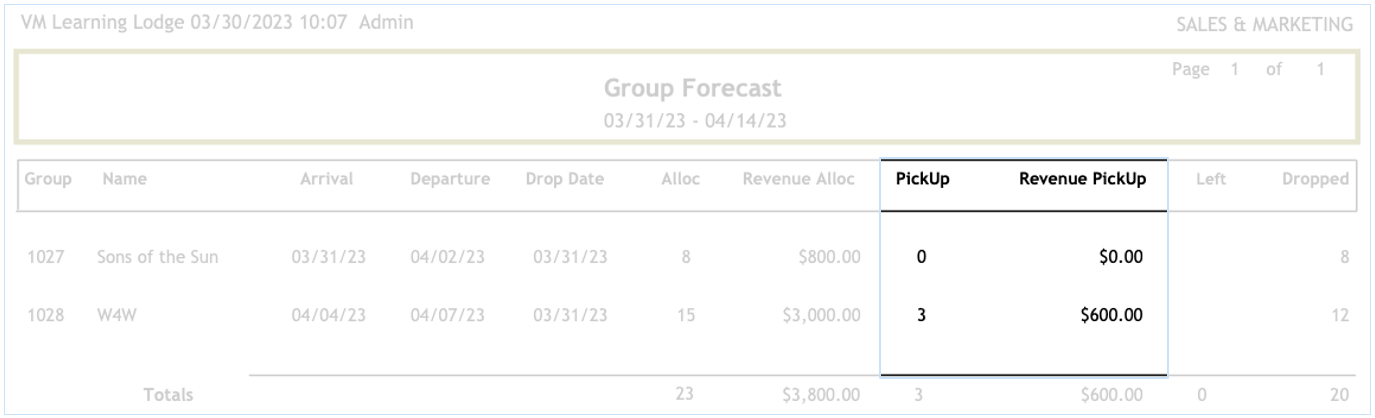
Task: Click the 04/07/23 departure date
Action: 447,316
